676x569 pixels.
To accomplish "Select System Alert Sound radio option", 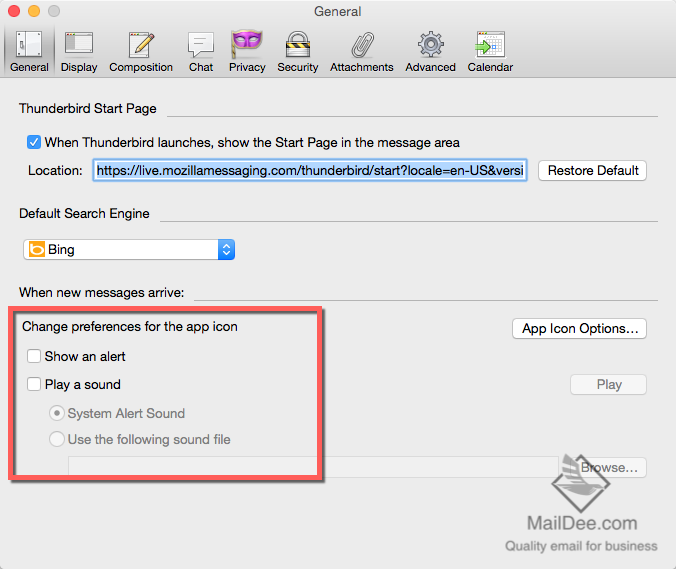I will click(x=56, y=413).
